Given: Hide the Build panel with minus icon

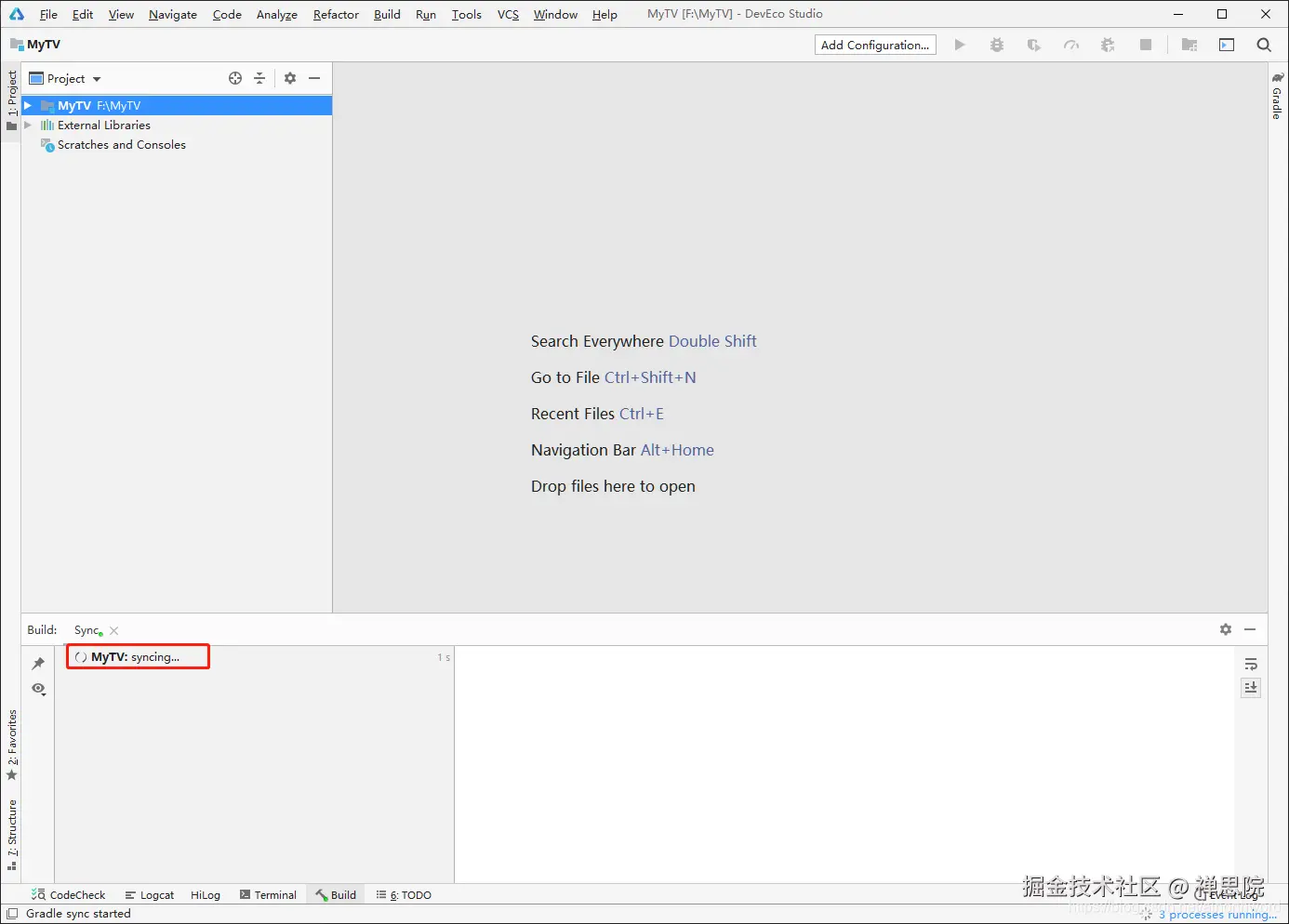Looking at the screenshot, I should tap(1250, 629).
